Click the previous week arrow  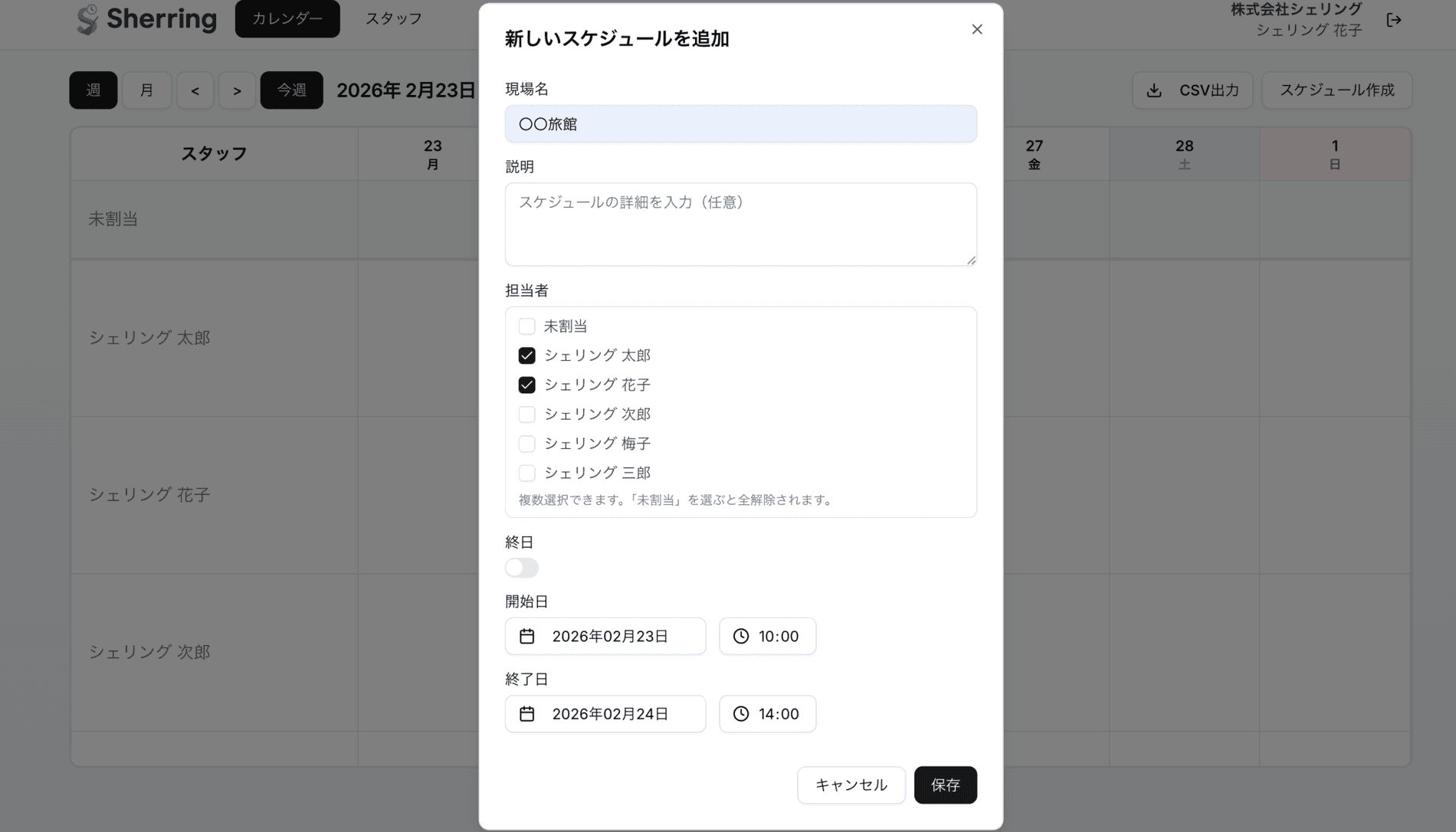pos(195,90)
